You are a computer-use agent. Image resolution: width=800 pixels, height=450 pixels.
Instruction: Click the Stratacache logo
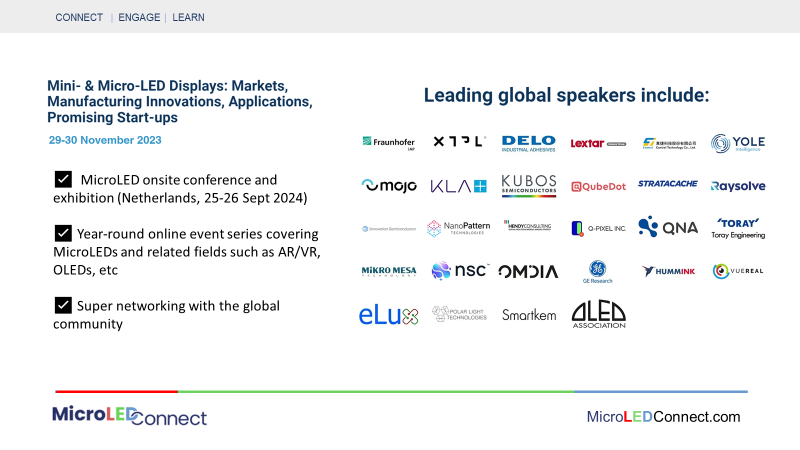(x=667, y=184)
